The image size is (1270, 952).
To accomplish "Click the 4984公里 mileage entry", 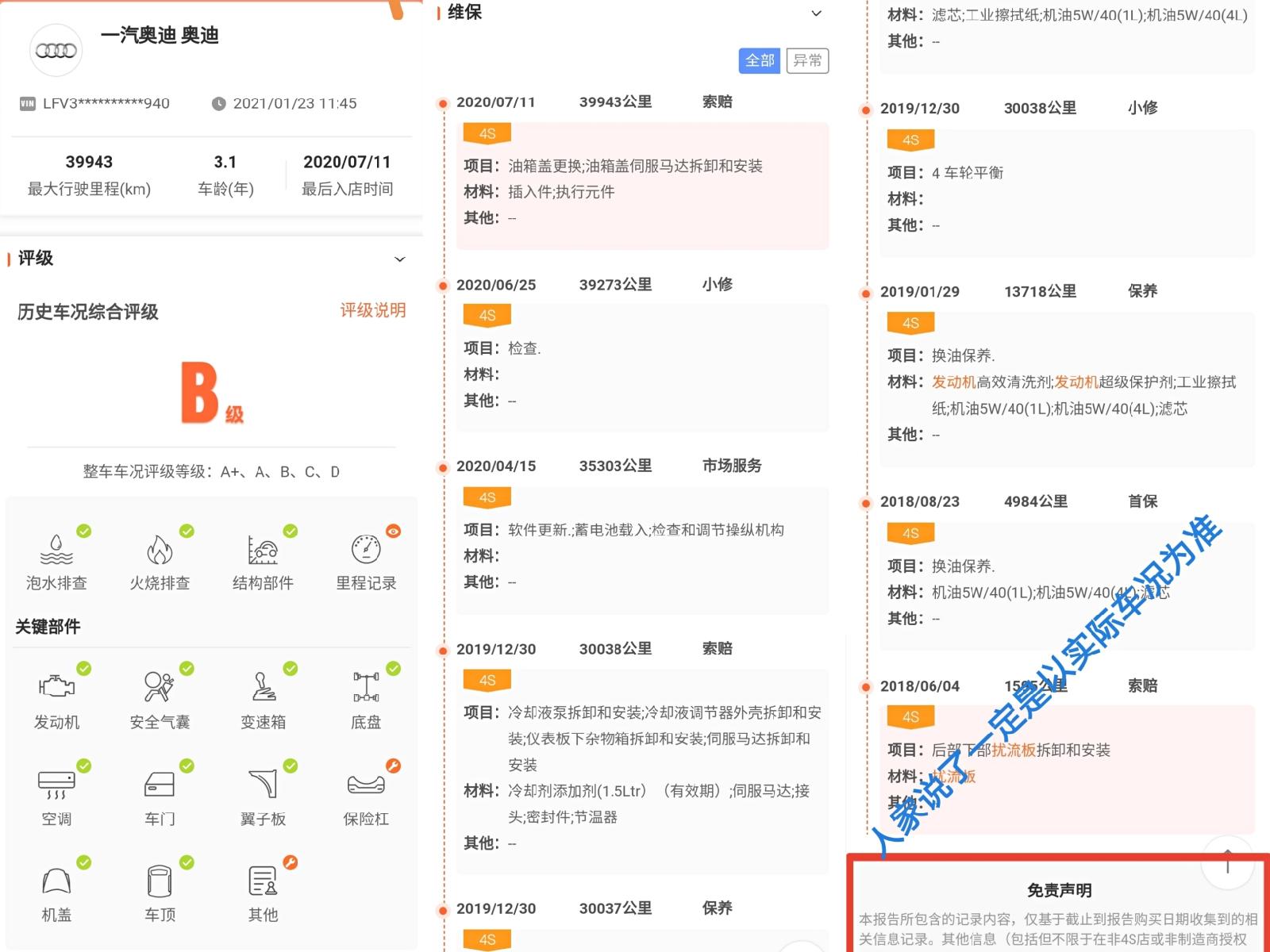I will pos(1035,501).
